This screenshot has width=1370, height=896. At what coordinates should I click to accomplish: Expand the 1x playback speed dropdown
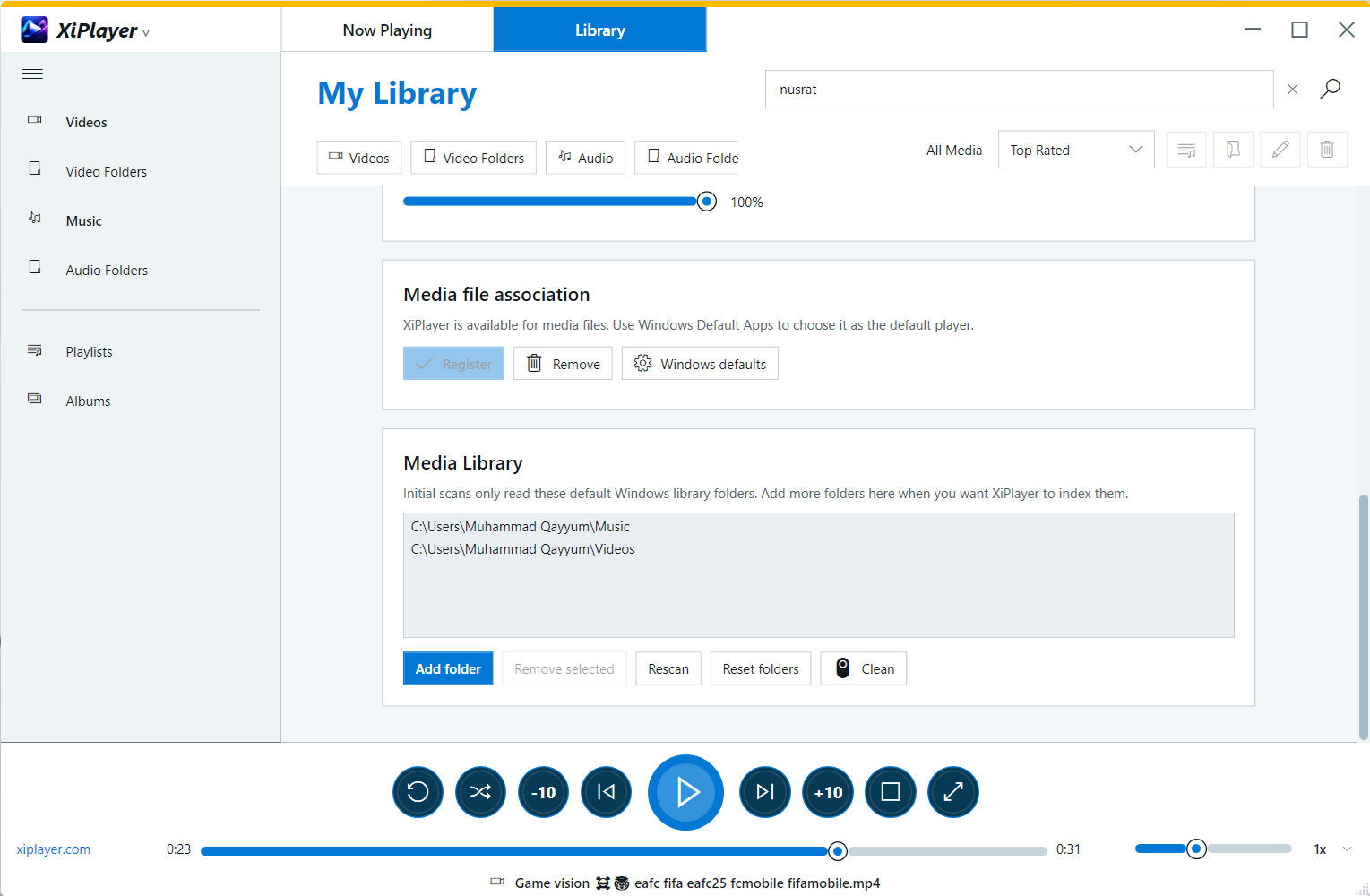(1347, 849)
